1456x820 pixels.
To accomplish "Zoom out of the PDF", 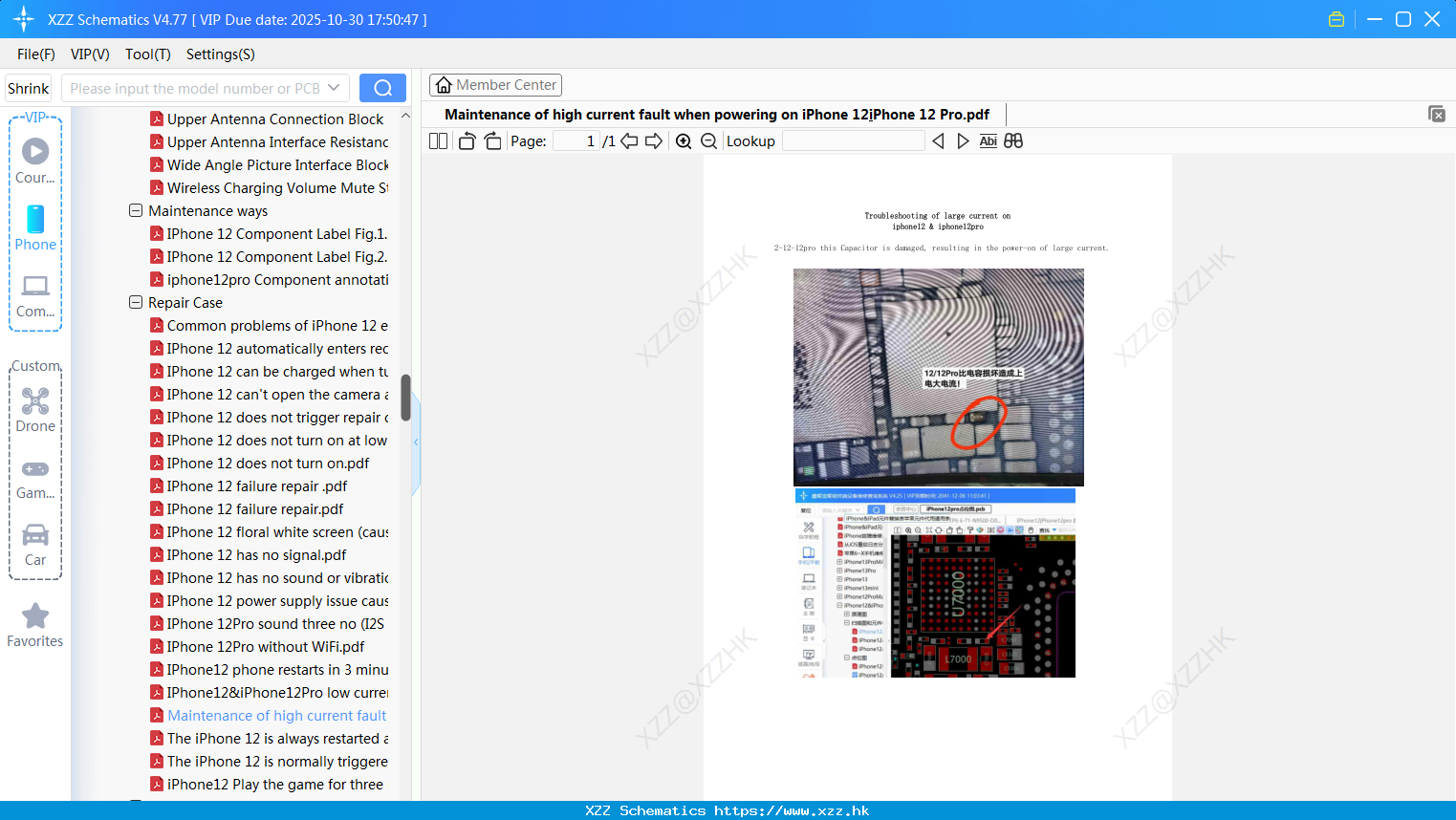I will 708,140.
